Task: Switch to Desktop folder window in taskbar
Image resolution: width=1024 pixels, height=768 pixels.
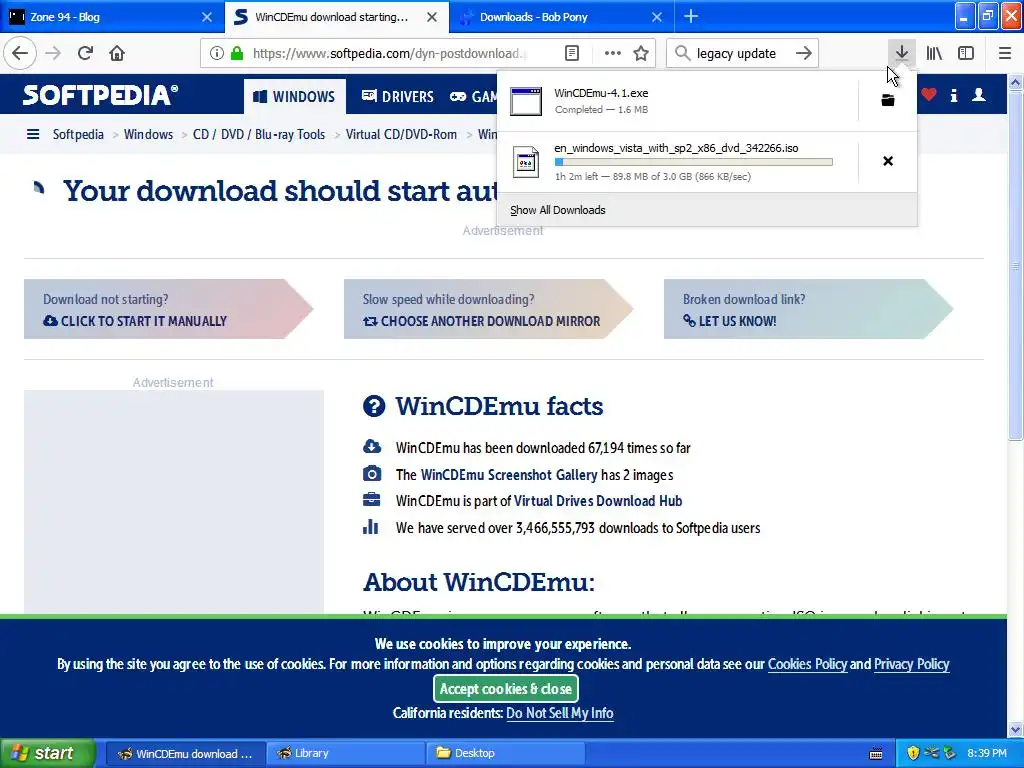Action: [x=506, y=753]
